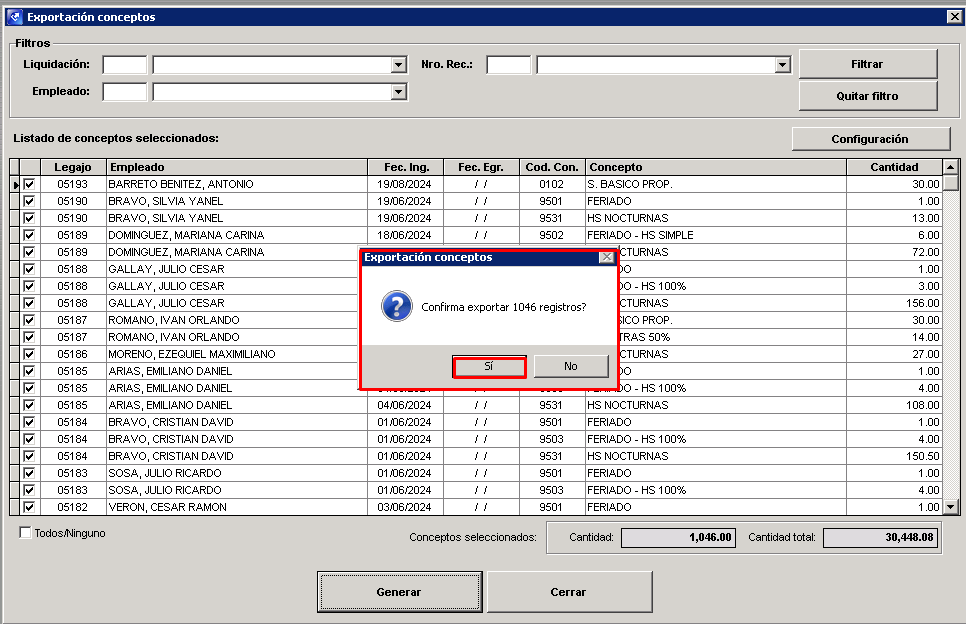
Task: Click the table scrollbar down arrow
Action: 951,507
